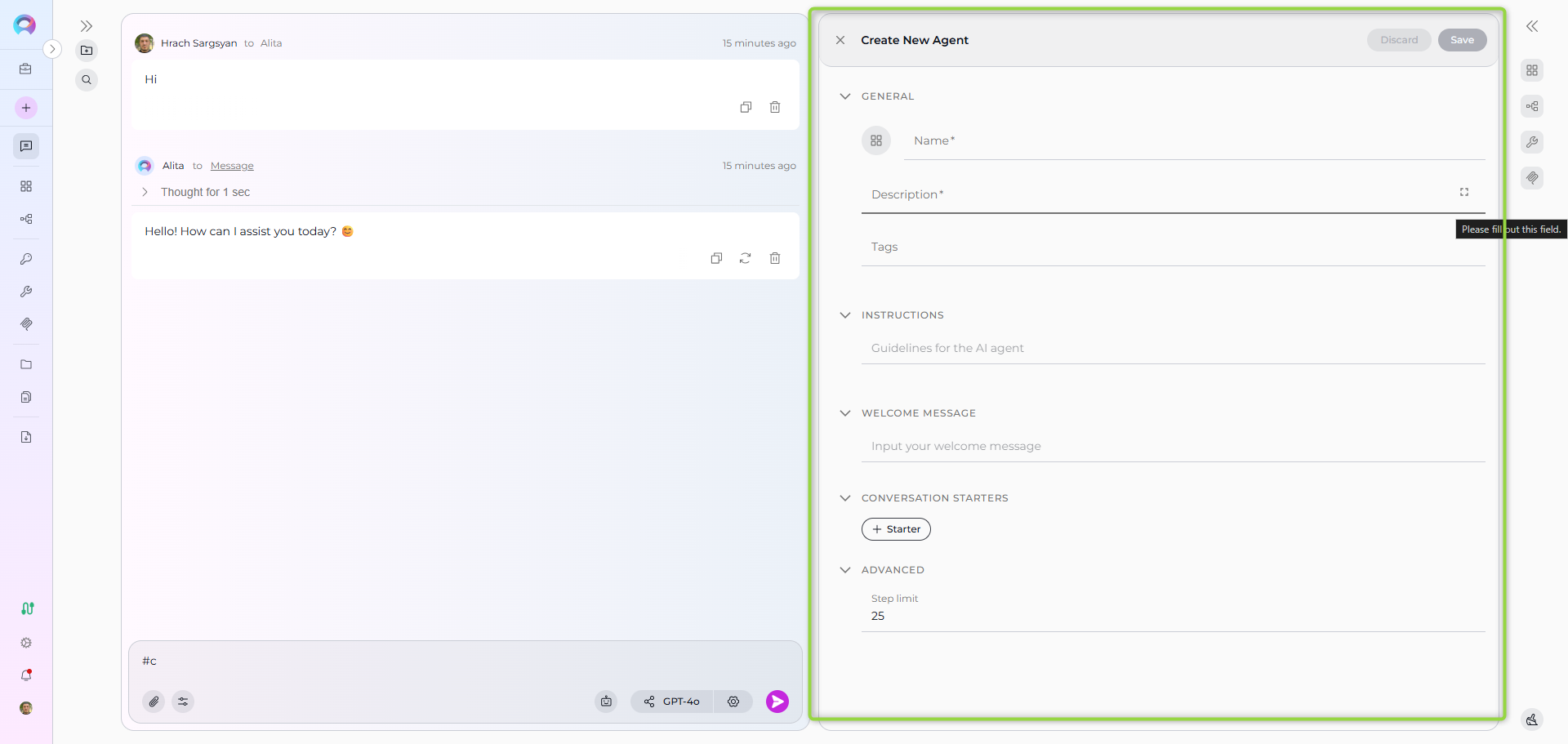
Task: Delete the 'Hi' message with trash icon
Action: (774, 107)
